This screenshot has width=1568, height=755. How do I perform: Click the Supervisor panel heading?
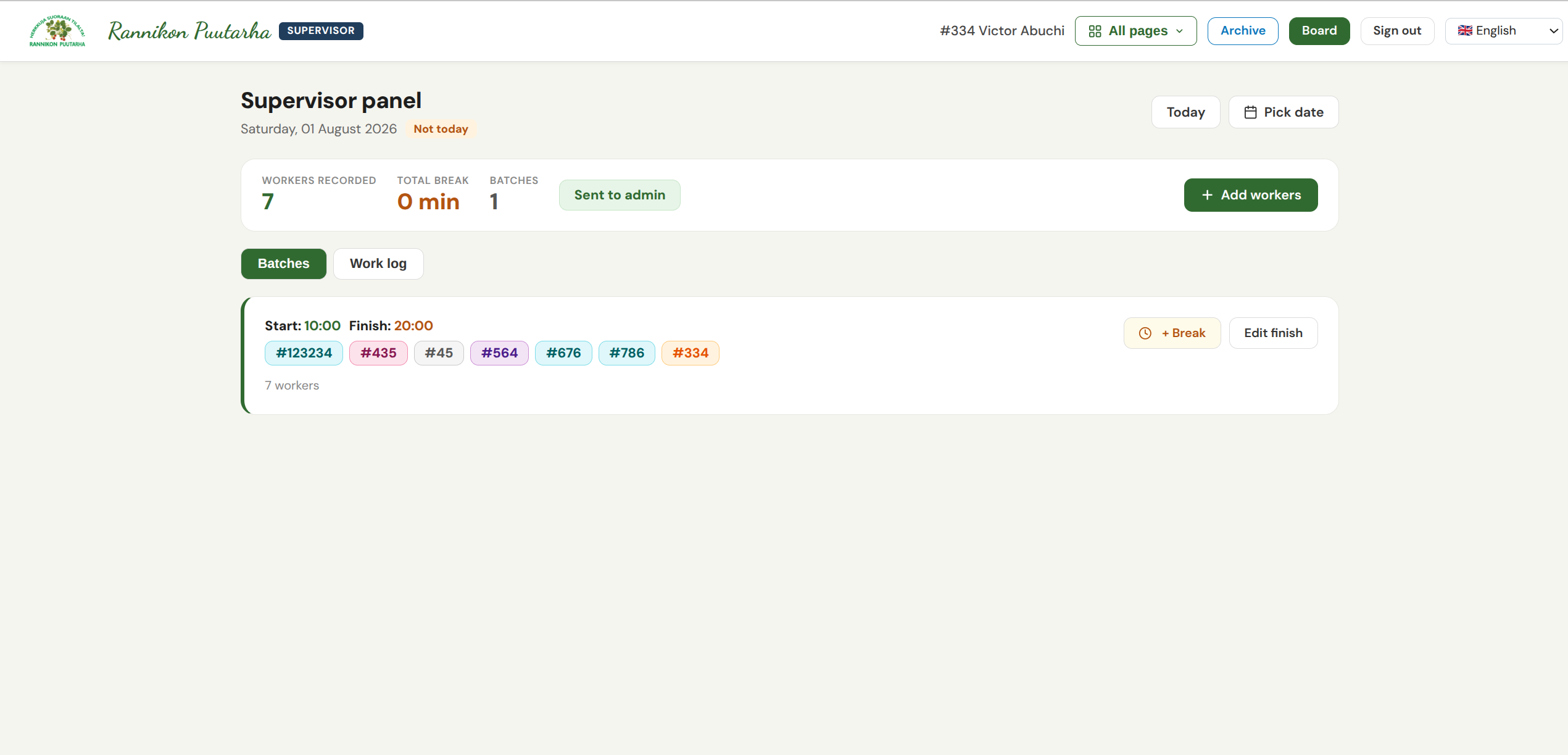331,101
